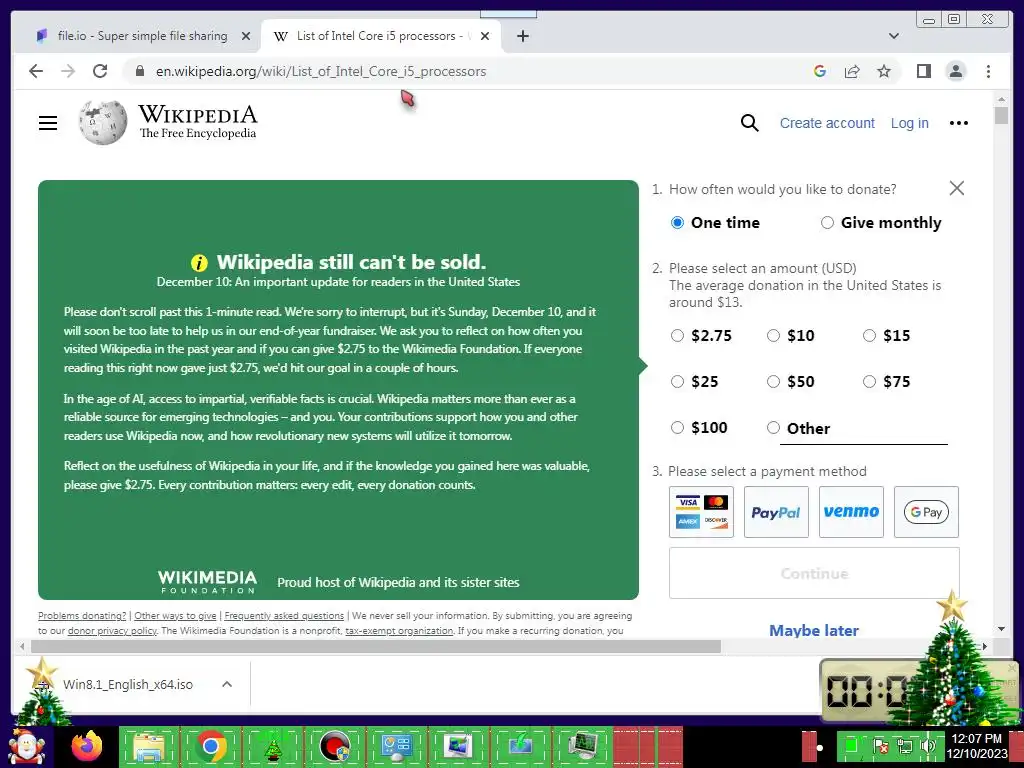The width and height of the screenshot is (1024, 768).
Task: Launch Firefox from the taskbar
Action: 87,746
